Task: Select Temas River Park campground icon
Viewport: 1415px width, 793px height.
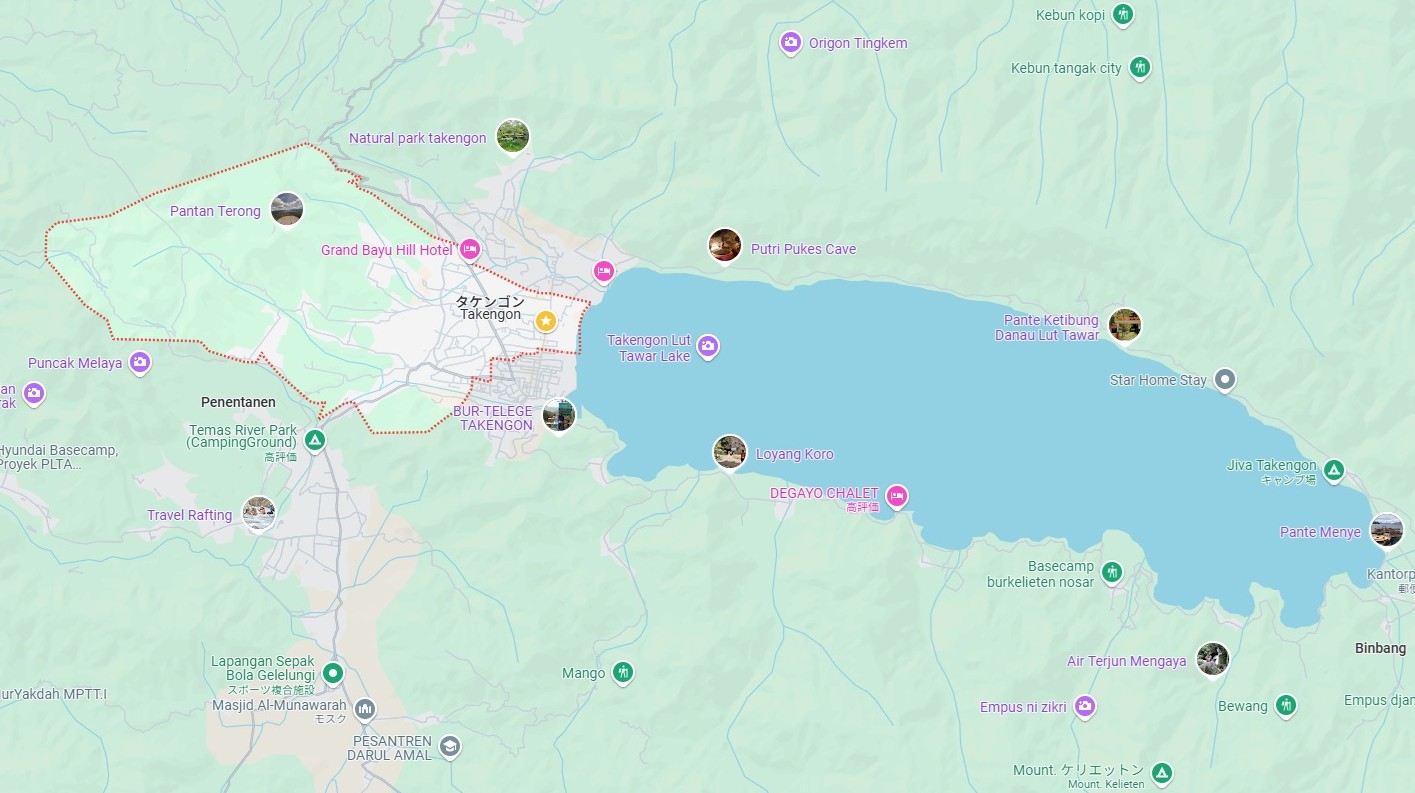Action: click(315, 440)
